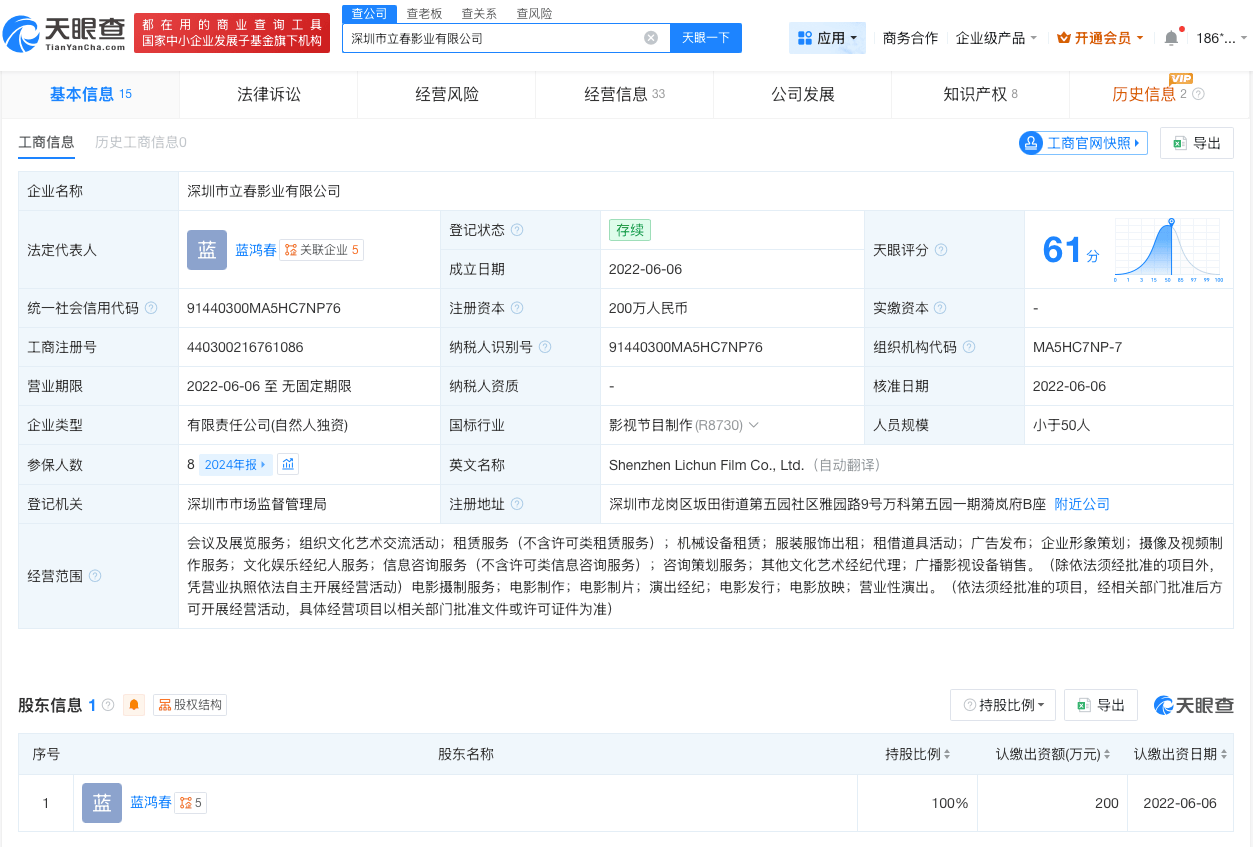This screenshot has height=847, width=1253.
Task: Sort by 认缴出资日期 column arrows
Action: tap(1223, 754)
